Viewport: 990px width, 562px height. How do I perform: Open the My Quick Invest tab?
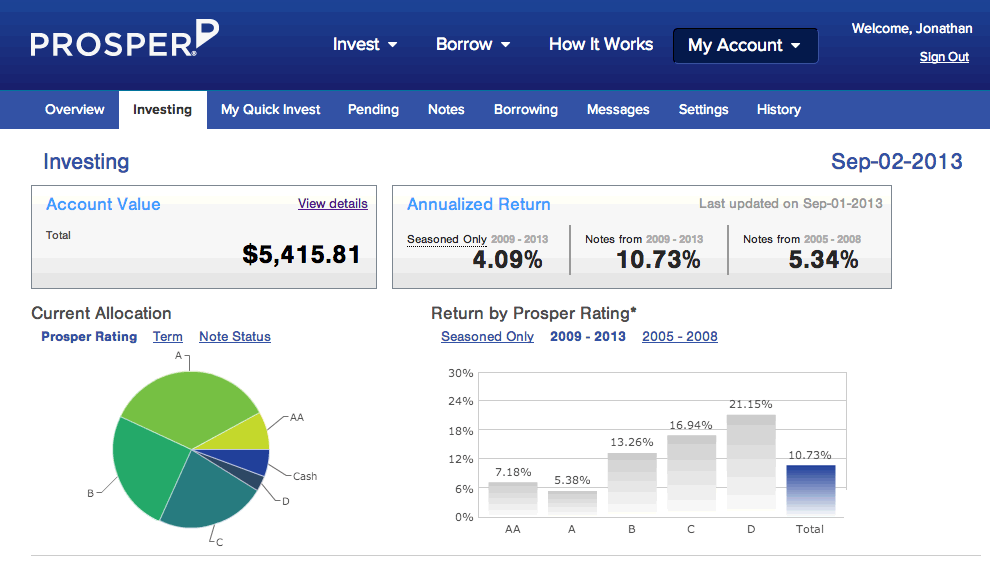click(270, 109)
